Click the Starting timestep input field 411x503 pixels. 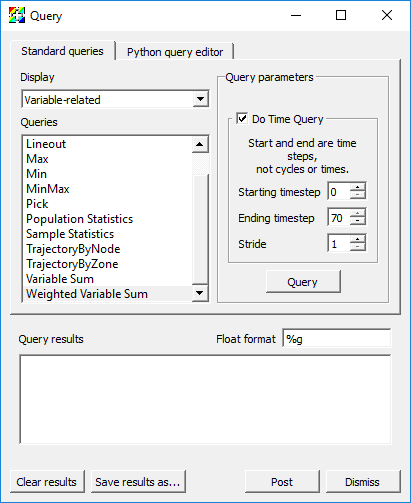[x=339, y=192]
